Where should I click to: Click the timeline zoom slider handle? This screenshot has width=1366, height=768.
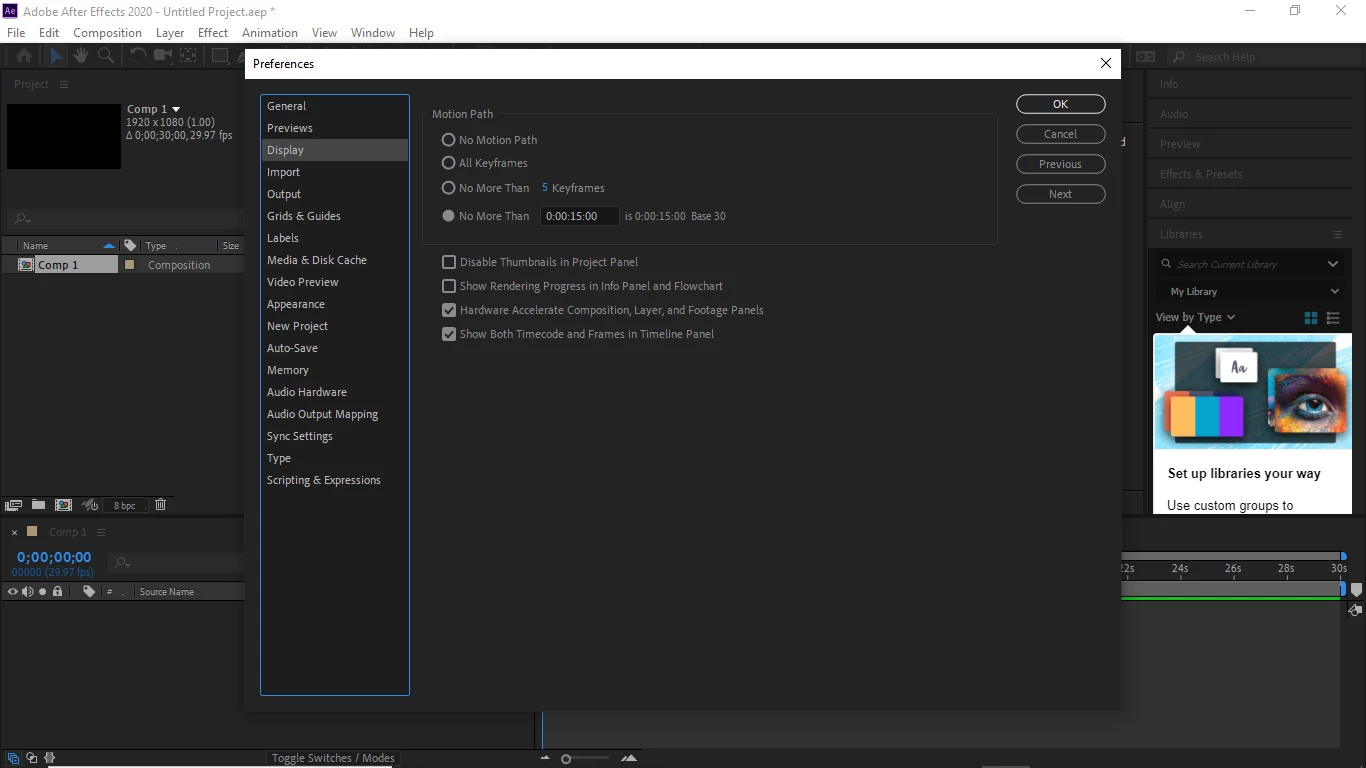pos(566,759)
